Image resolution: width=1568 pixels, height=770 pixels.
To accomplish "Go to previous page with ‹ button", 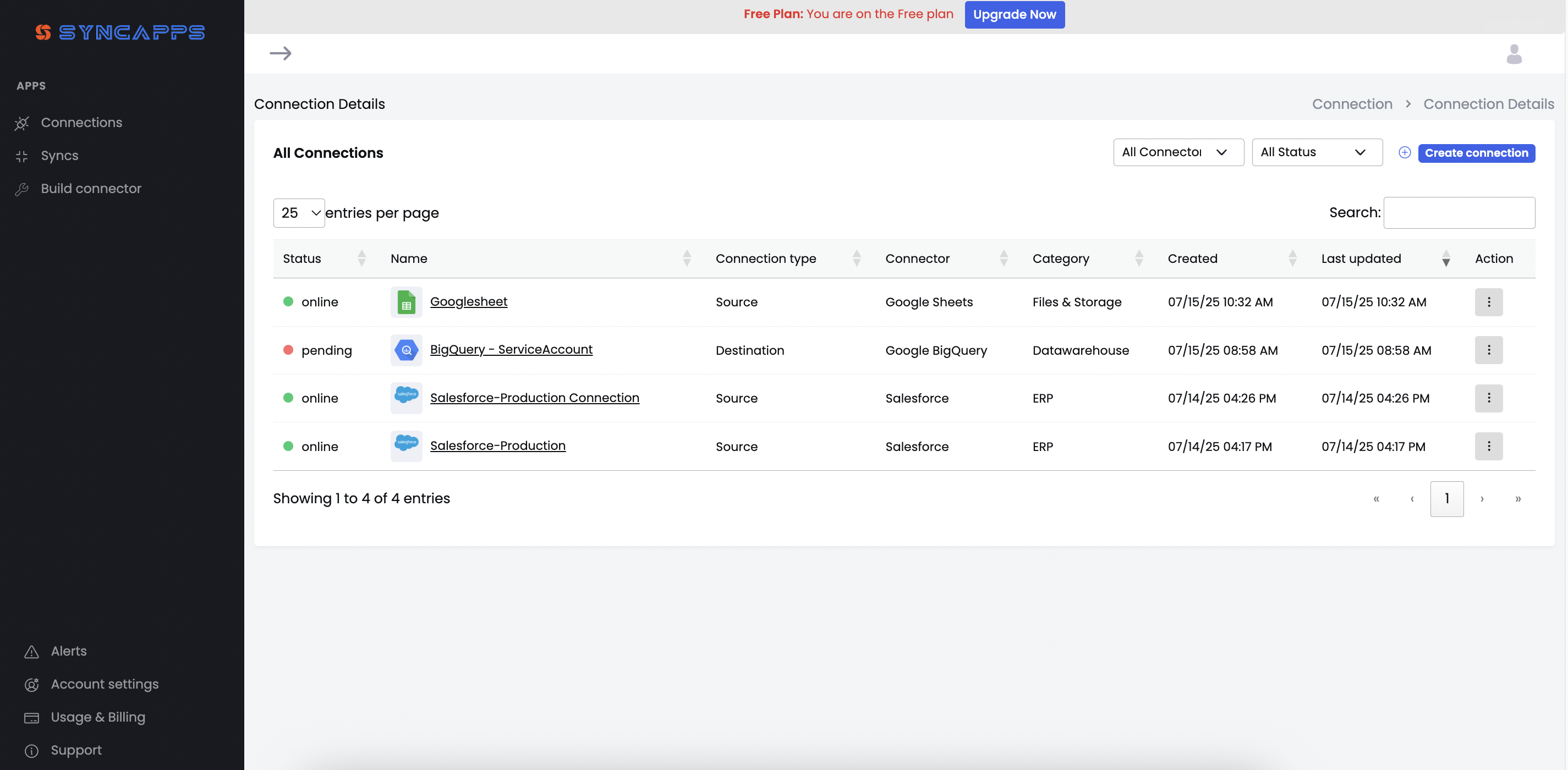I will pos(1412,499).
